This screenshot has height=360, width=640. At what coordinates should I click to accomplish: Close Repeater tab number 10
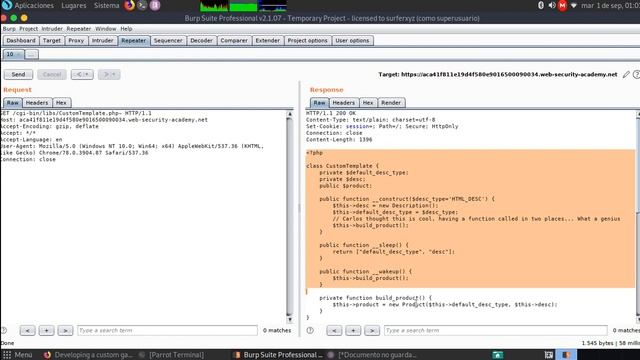pyautogui.click(x=19, y=54)
